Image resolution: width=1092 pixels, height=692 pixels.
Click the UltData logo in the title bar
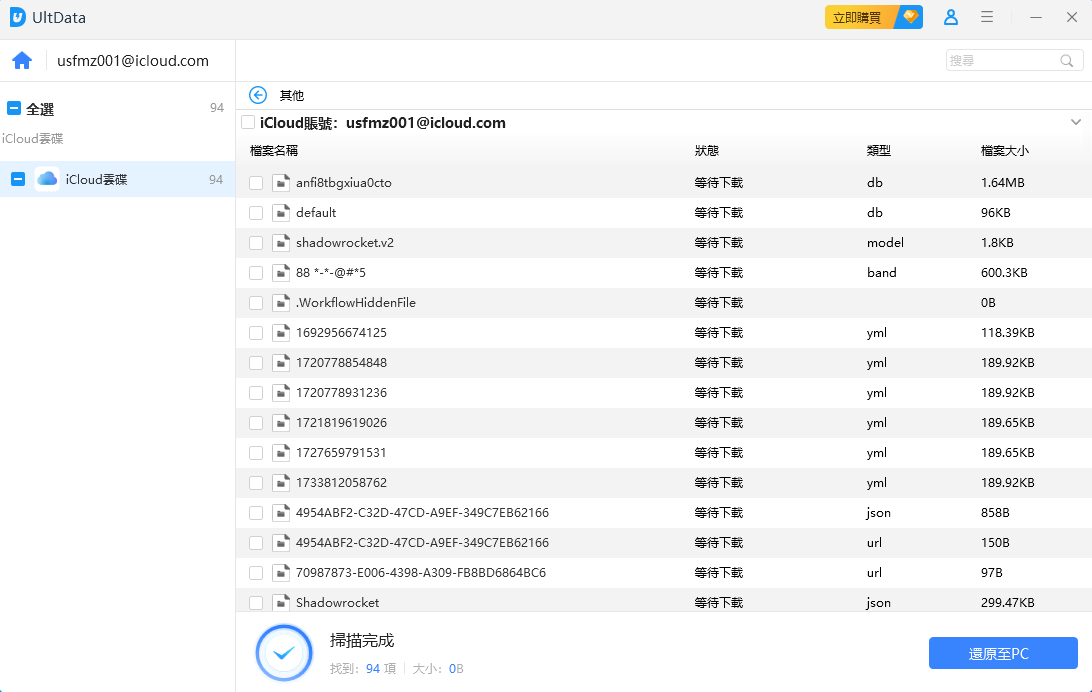point(18,17)
